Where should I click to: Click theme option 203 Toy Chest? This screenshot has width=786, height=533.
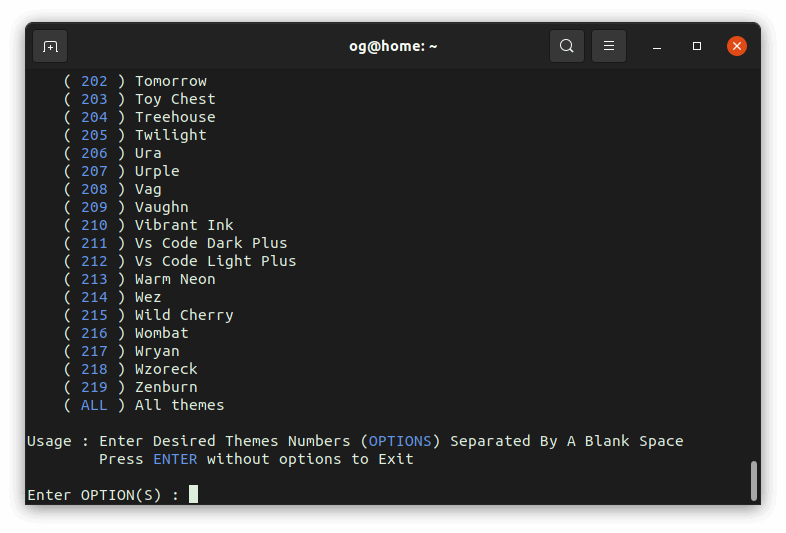tap(140, 99)
